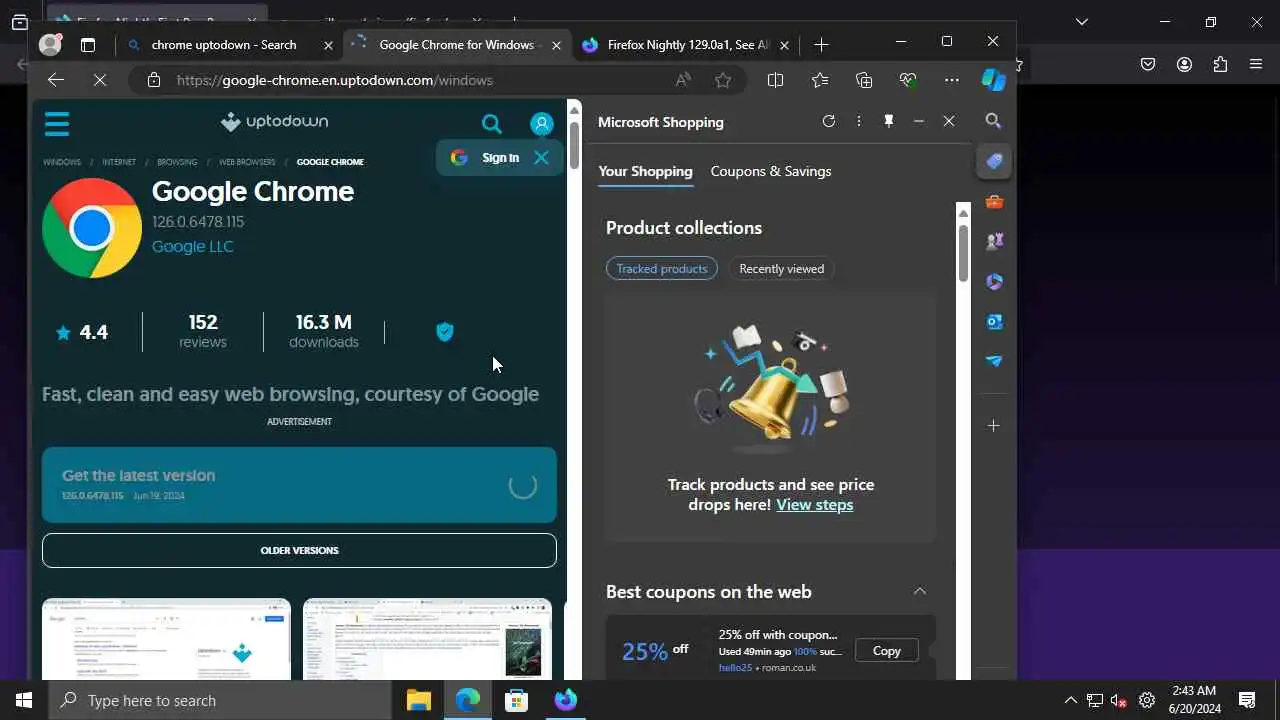Open the Edge sidebar search
1280x720 pixels.
pos(993,121)
